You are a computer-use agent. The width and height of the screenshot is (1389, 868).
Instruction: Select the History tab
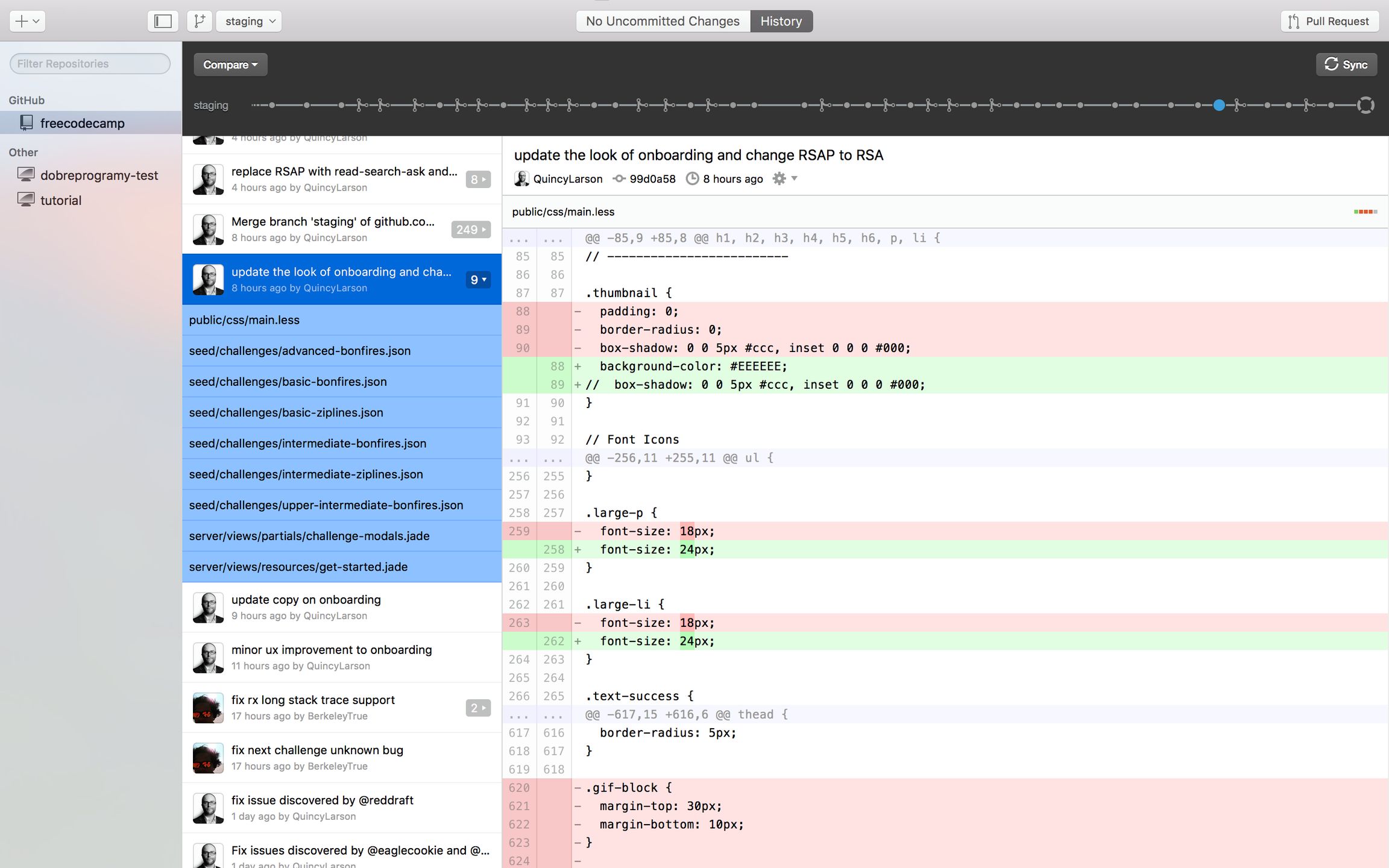781,21
